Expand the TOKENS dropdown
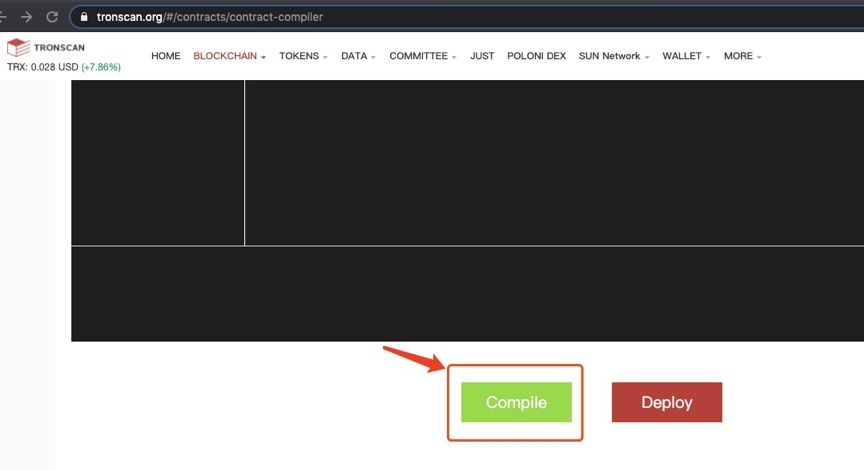Viewport: 864px width, 470px height. [303, 56]
